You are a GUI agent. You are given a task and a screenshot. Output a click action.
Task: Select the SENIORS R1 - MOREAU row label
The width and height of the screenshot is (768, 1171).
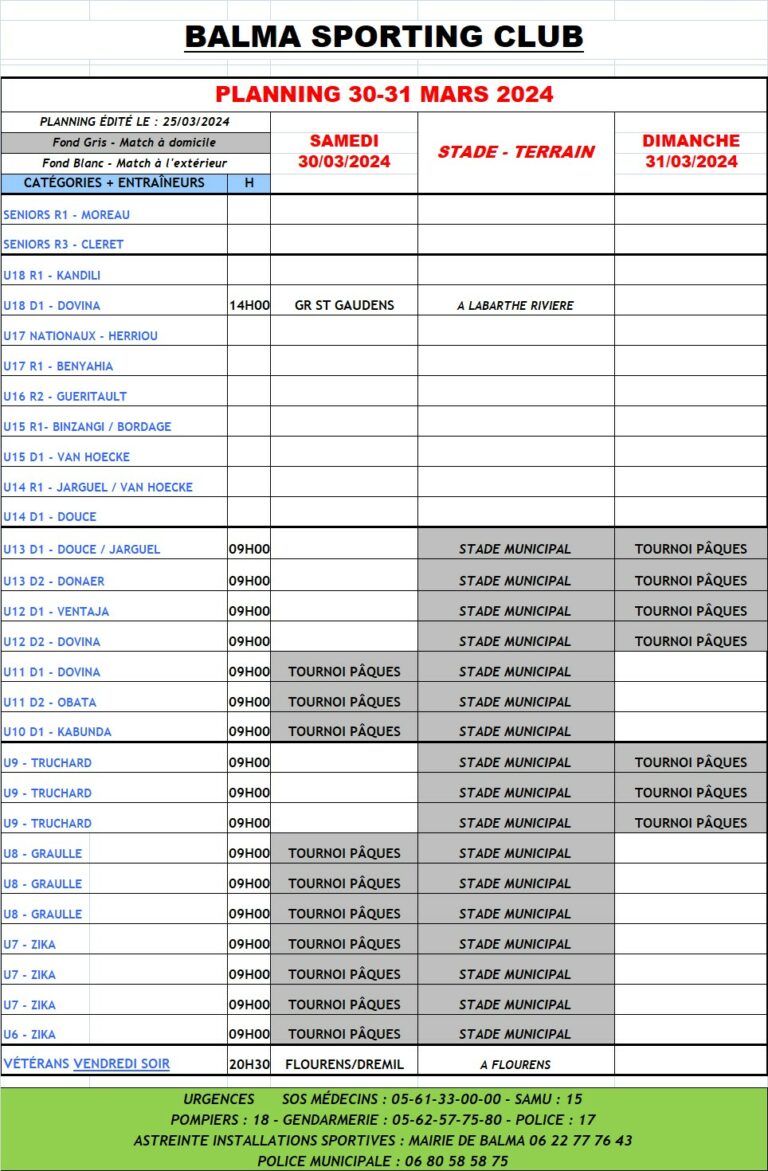coord(67,214)
